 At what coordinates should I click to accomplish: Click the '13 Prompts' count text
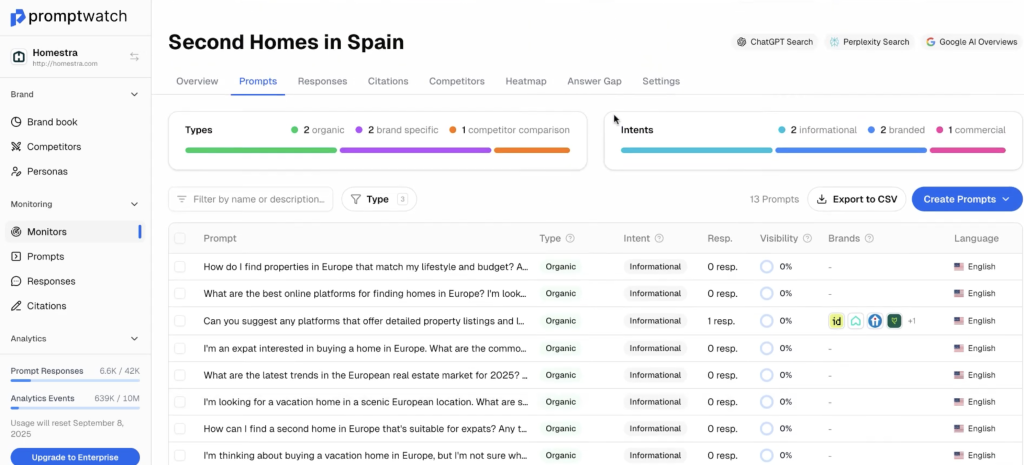774,199
